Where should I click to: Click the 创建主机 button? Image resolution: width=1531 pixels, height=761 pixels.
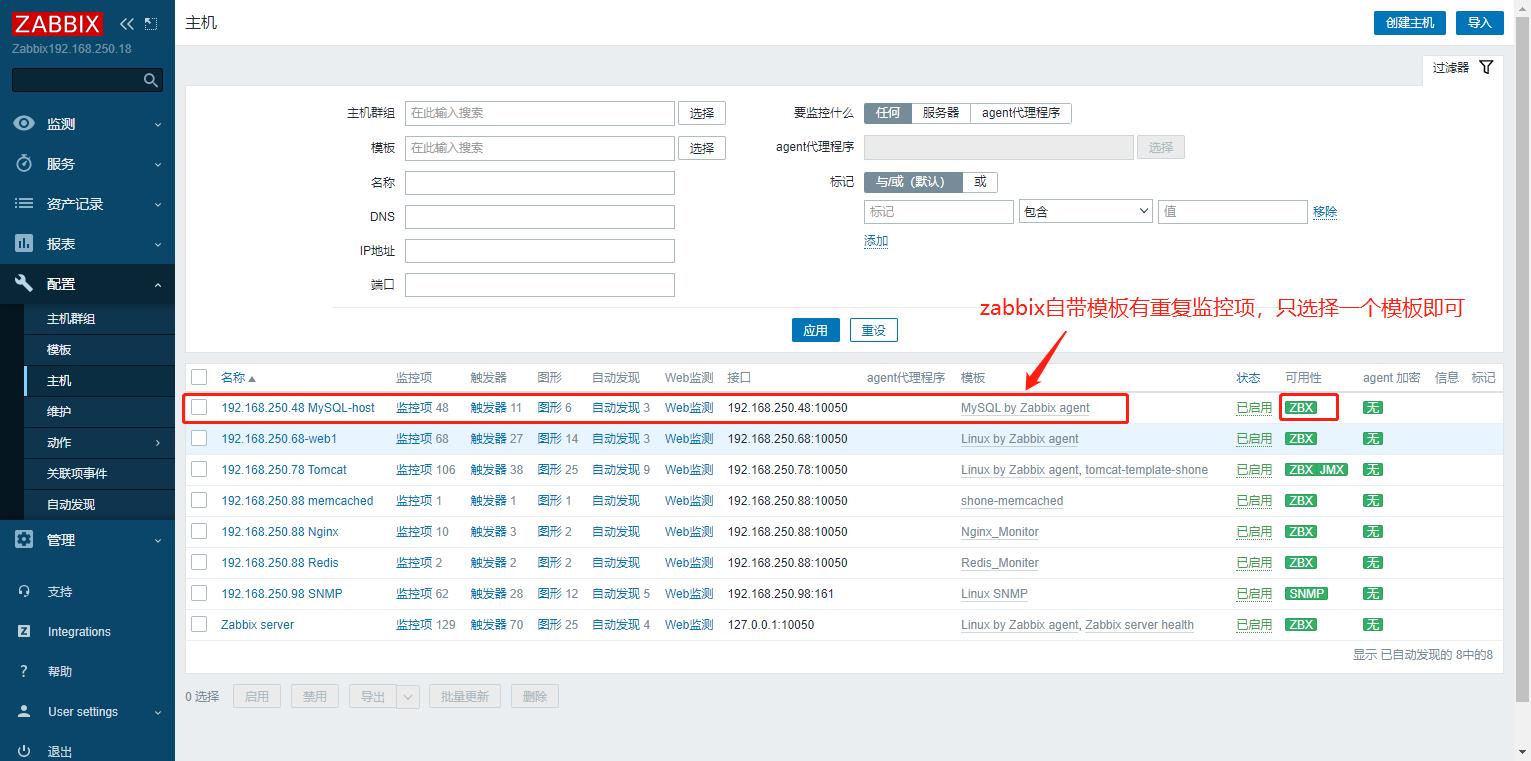coord(1410,23)
